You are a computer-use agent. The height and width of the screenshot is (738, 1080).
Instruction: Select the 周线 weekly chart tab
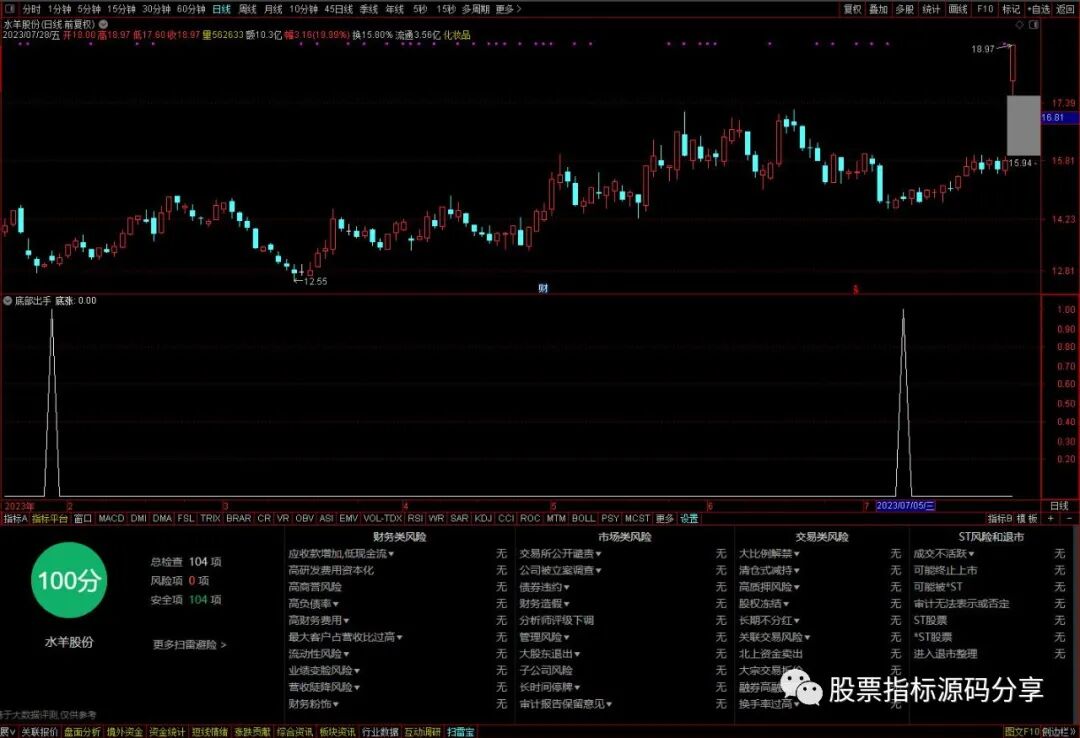247,9
